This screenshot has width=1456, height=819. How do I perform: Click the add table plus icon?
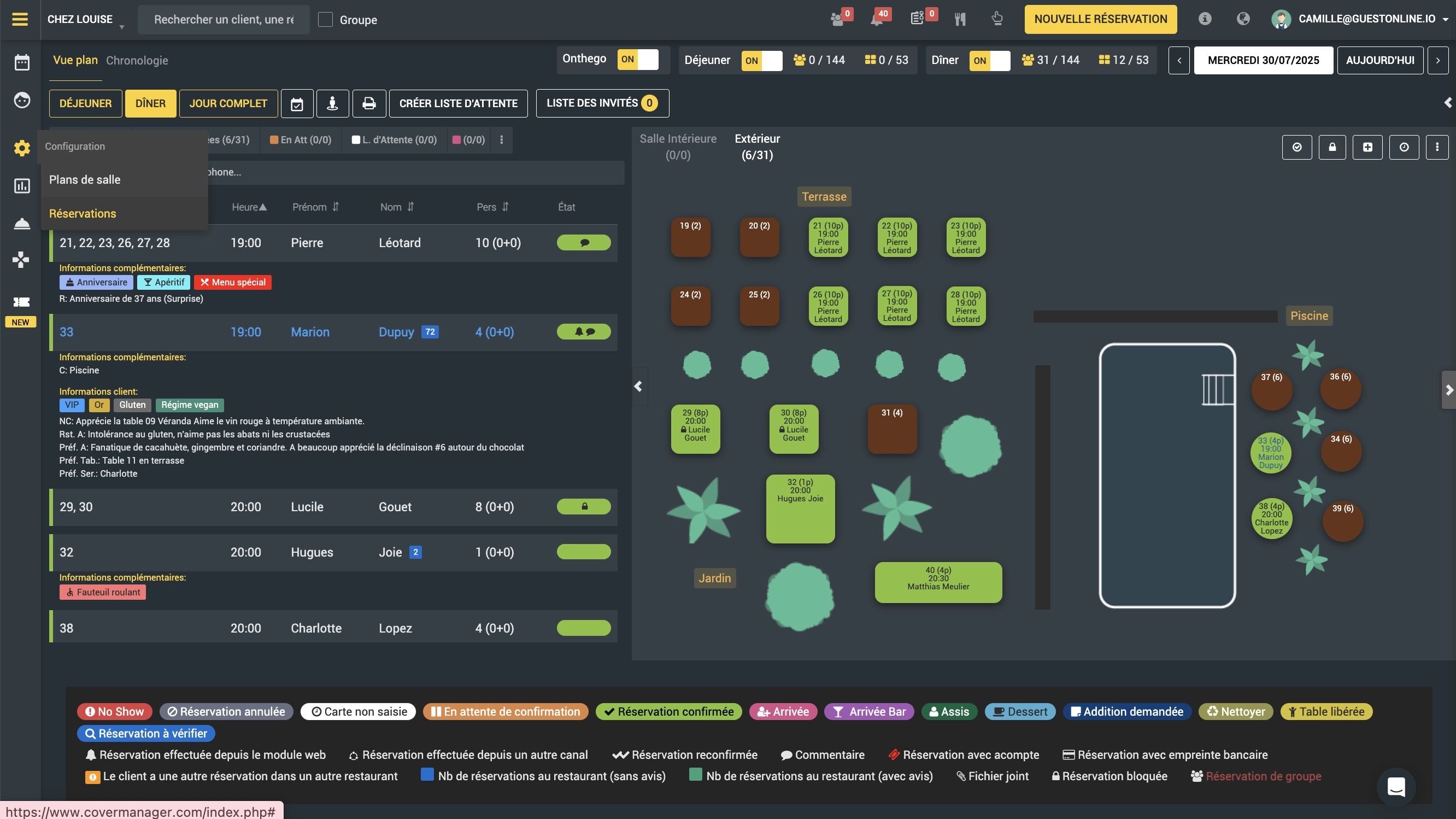click(1367, 148)
